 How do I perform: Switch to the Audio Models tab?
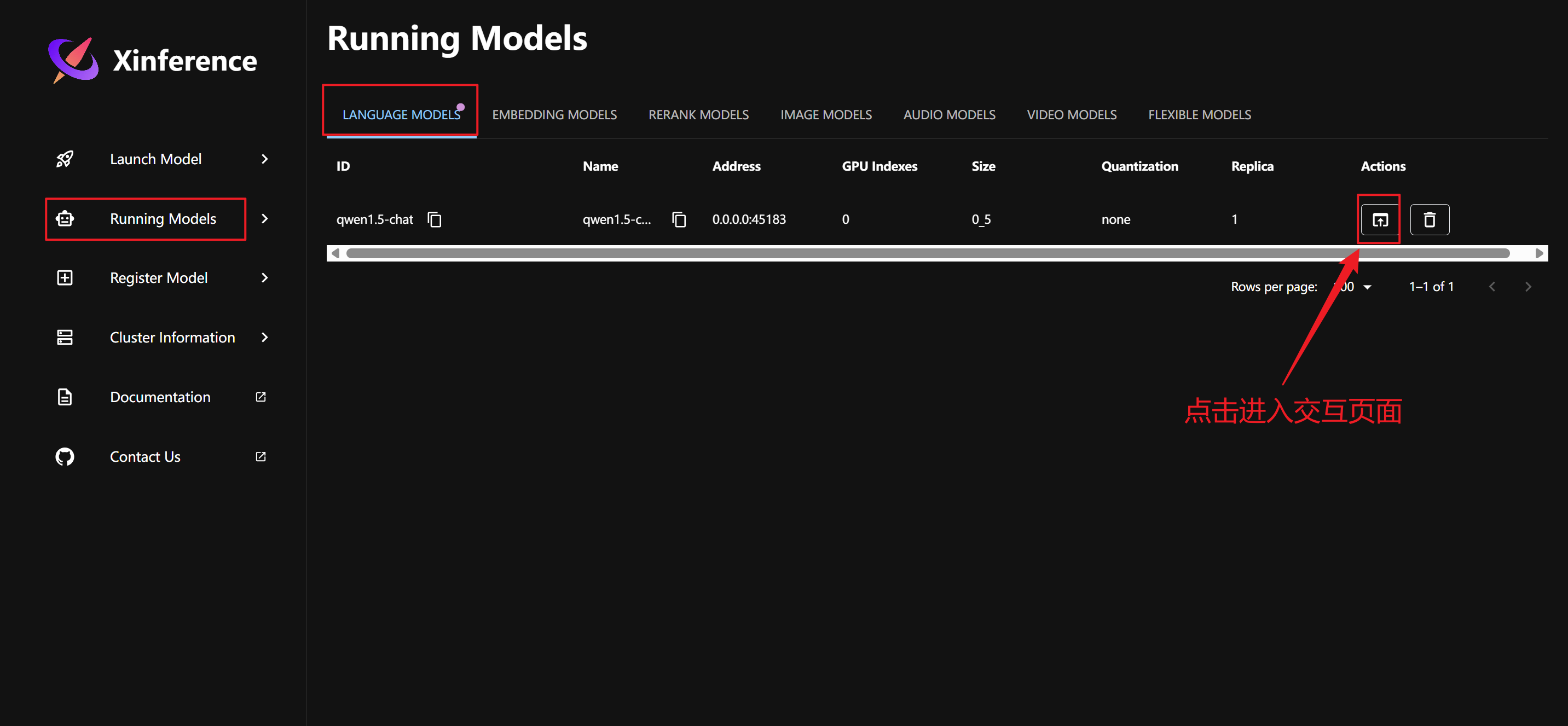(x=949, y=114)
